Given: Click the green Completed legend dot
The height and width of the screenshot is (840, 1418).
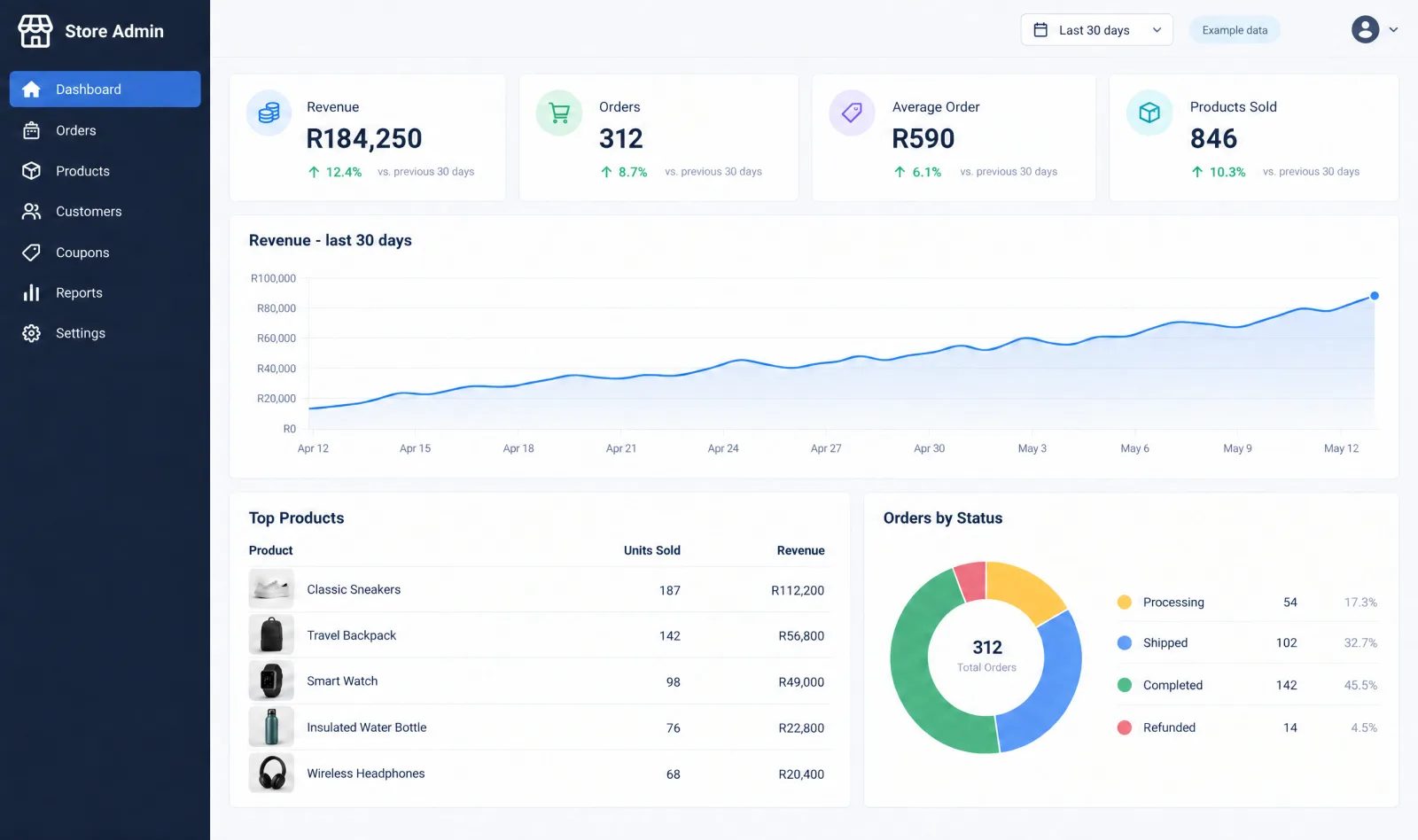Looking at the screenshot, I should (x=1125, y=685).
